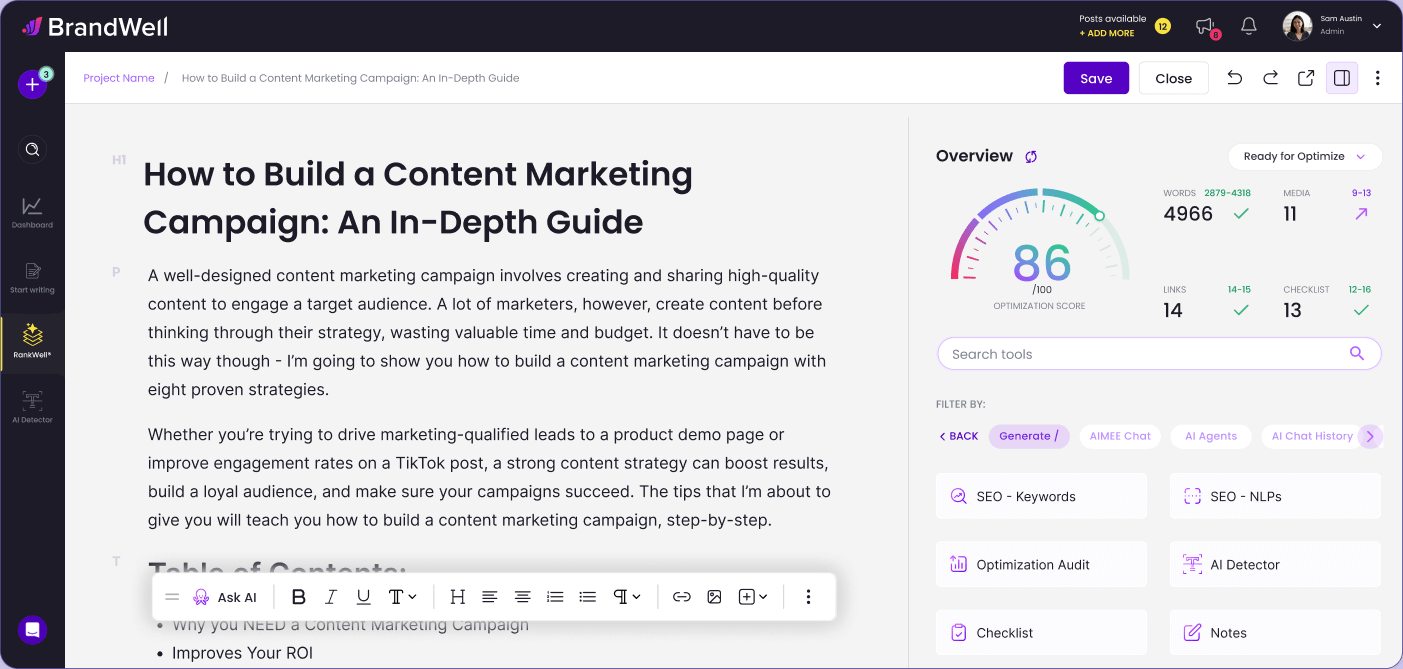
Task: Insert a link from the floating toolbar
Action: pos(681,597)
